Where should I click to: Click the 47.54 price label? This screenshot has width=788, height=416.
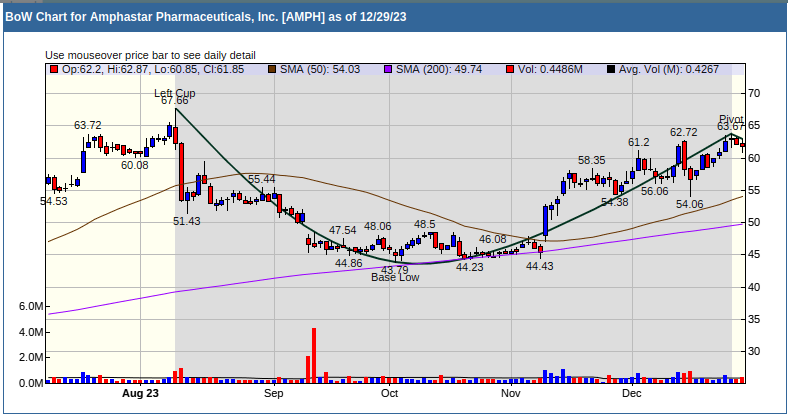click(343, 230)
